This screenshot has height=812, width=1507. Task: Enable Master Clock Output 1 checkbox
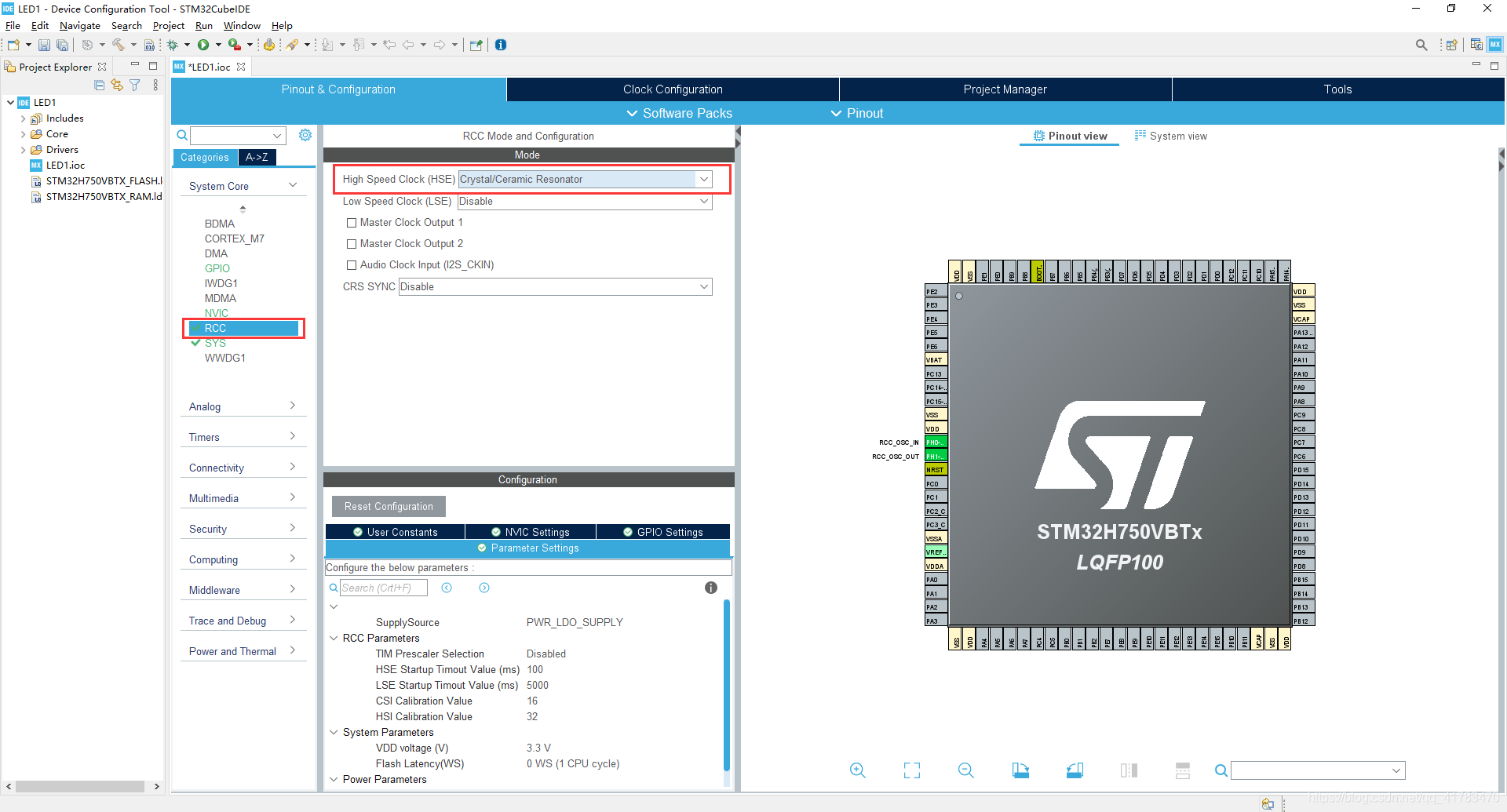tap(352, 223)
